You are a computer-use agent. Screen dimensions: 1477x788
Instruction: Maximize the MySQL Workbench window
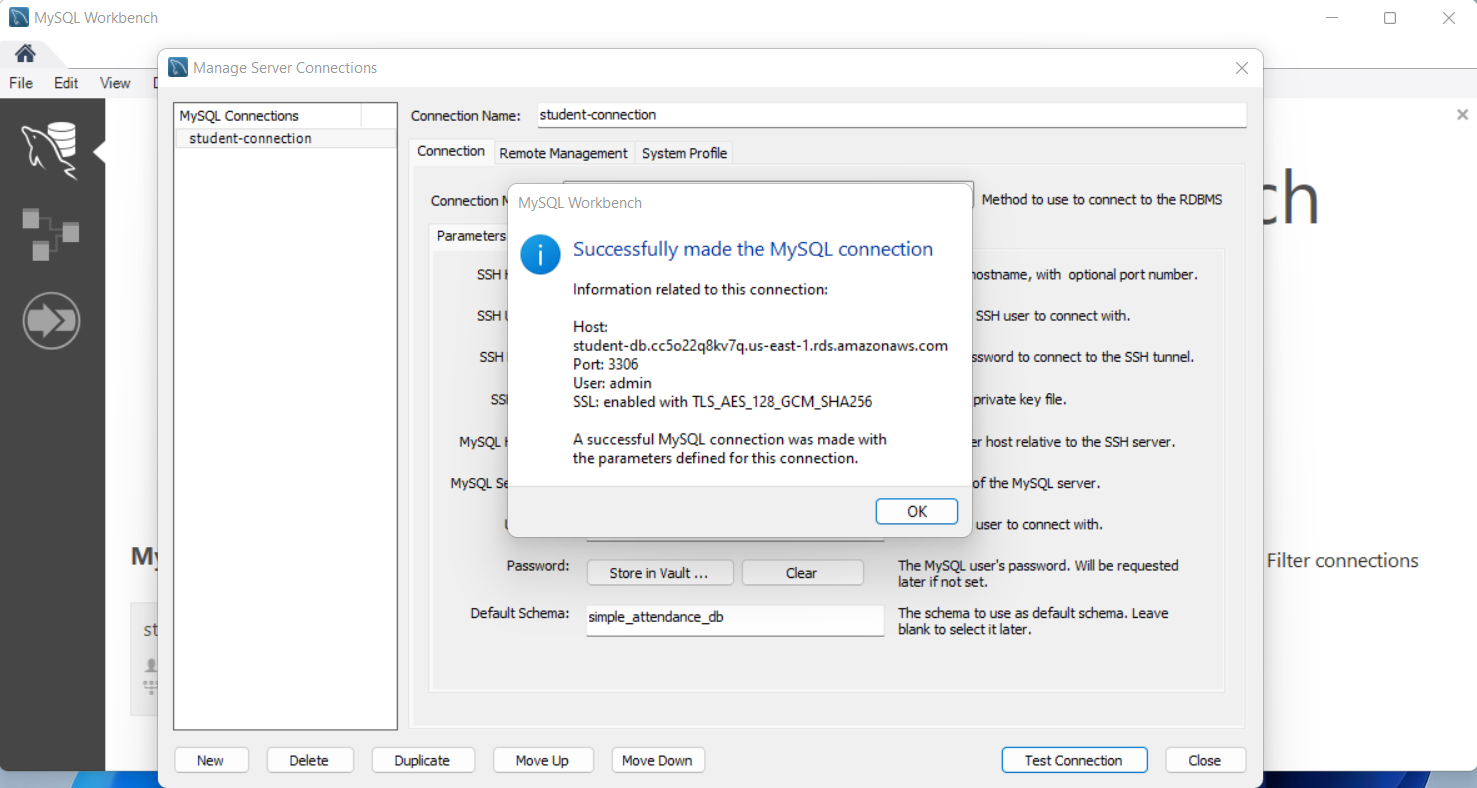1390,18
